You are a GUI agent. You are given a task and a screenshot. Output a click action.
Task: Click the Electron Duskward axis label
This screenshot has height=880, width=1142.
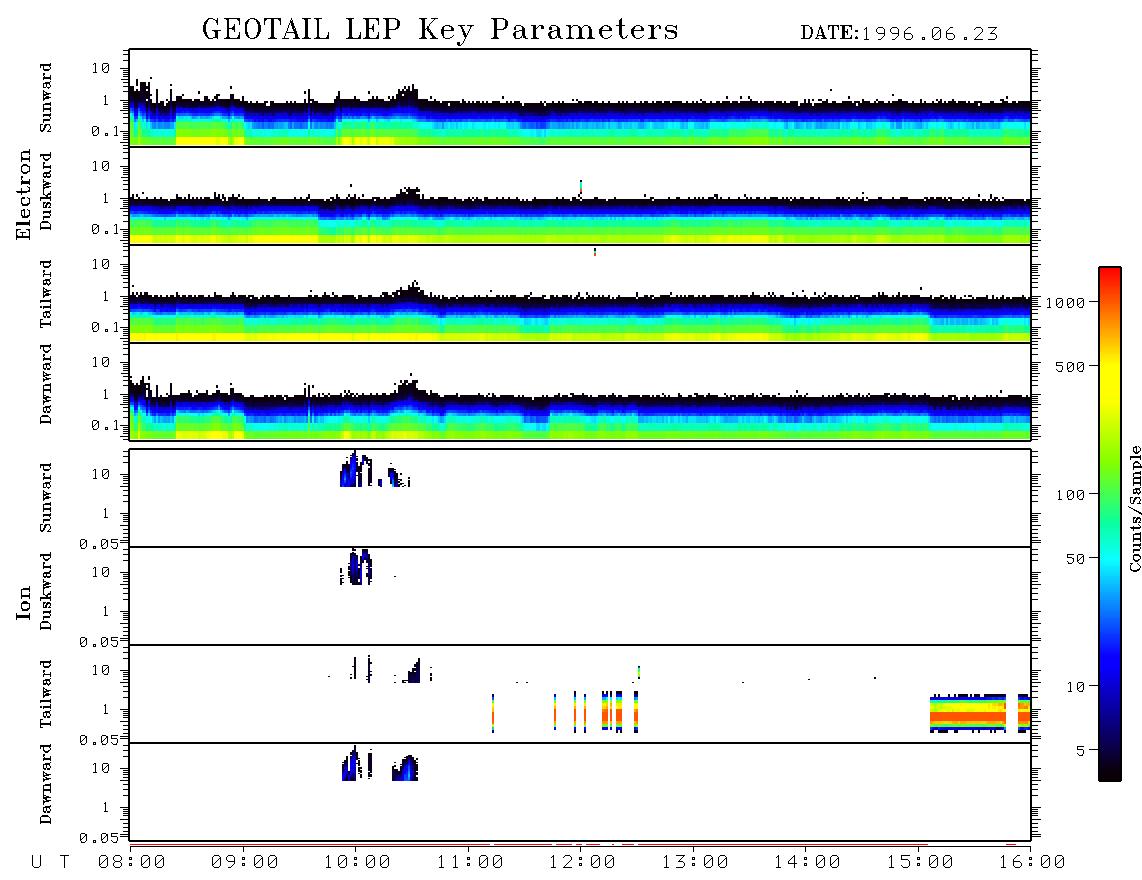[x=46, y=191]
